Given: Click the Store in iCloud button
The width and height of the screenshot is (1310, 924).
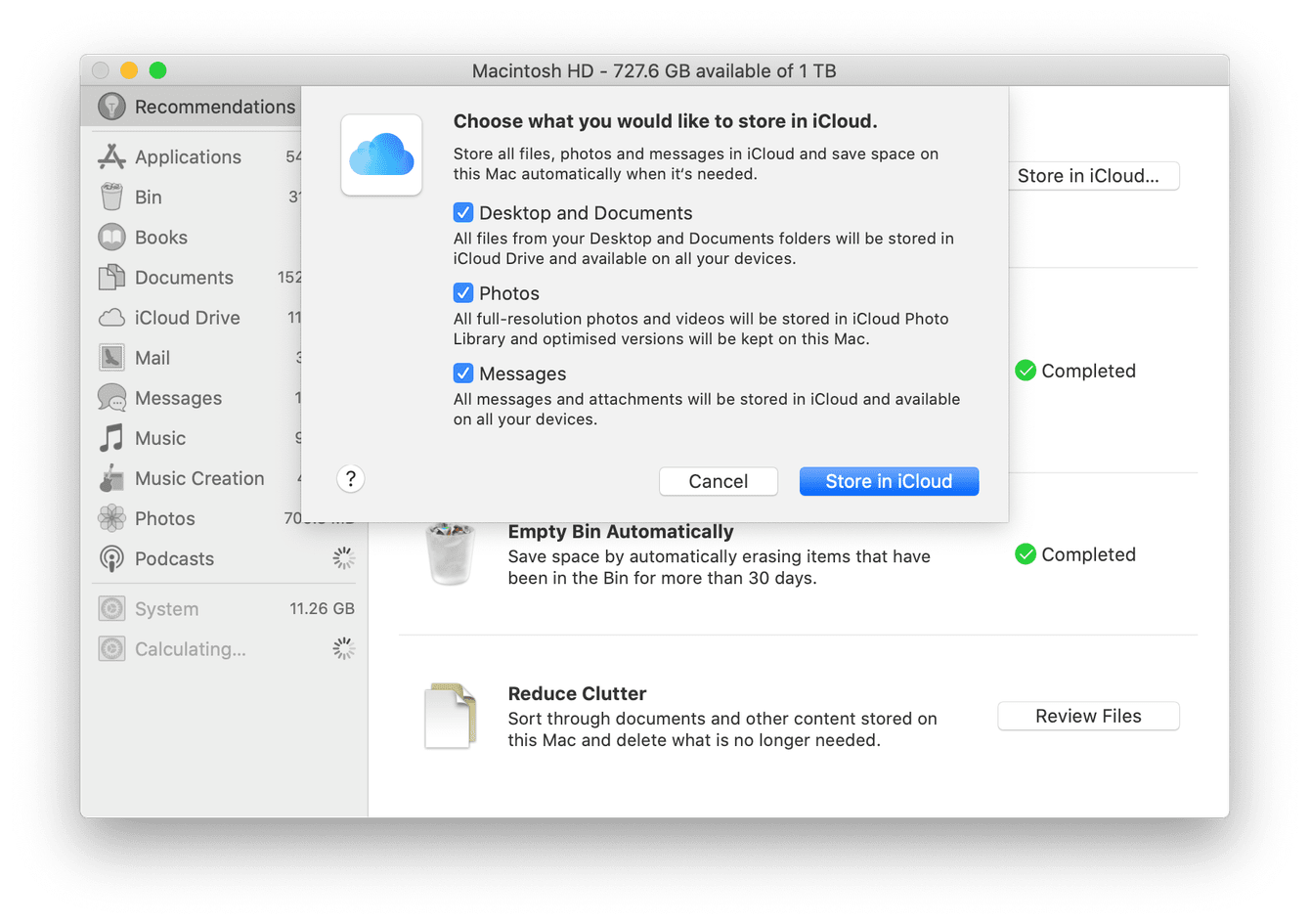Looking at the screenshot, I should coord(888,481).
